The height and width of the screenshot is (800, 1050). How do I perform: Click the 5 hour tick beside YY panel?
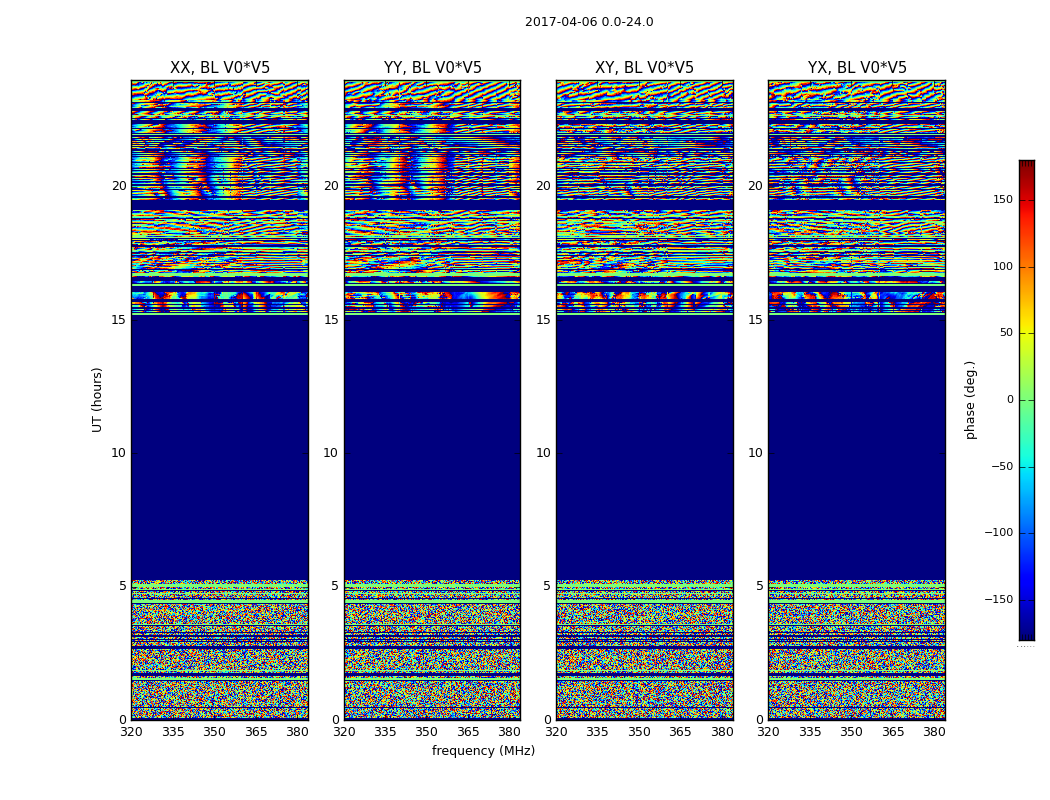point(335,586)
